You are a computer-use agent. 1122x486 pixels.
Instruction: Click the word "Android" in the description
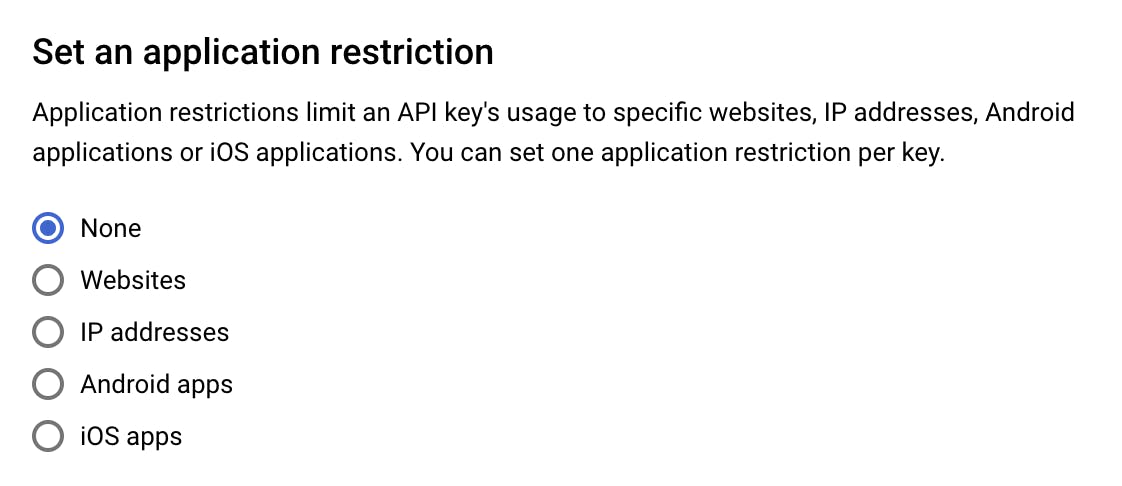tap(1030, 112)
